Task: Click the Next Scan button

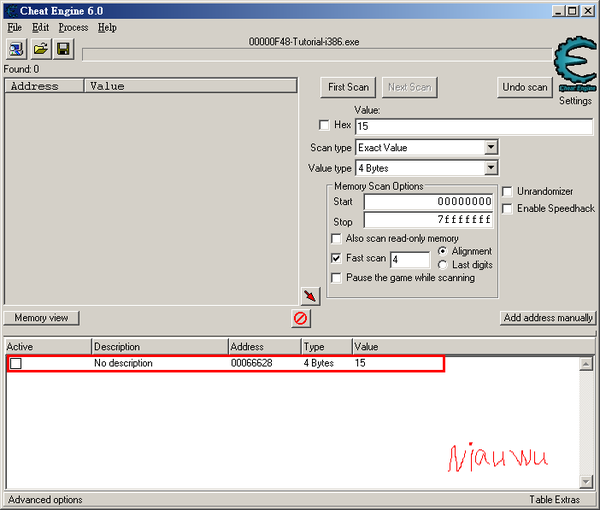Action: (x=410, y=87)
